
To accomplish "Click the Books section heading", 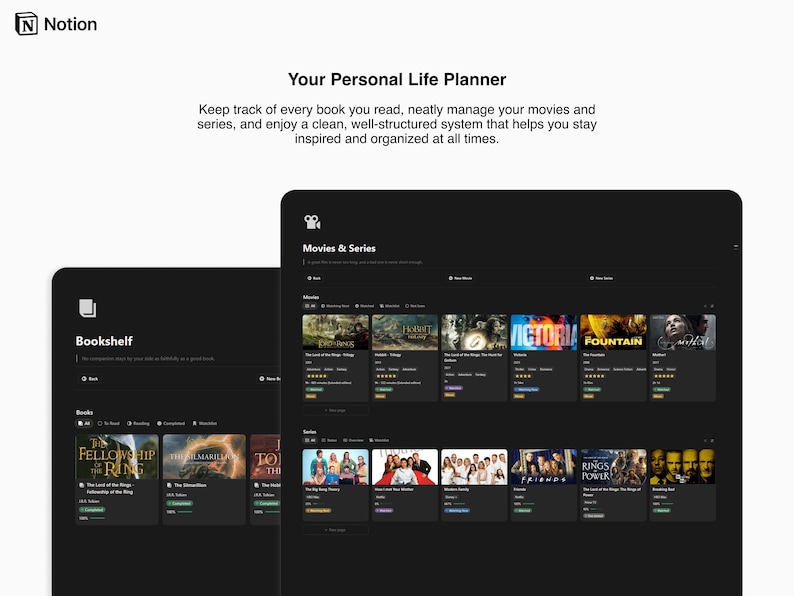I will pos(84,412).
